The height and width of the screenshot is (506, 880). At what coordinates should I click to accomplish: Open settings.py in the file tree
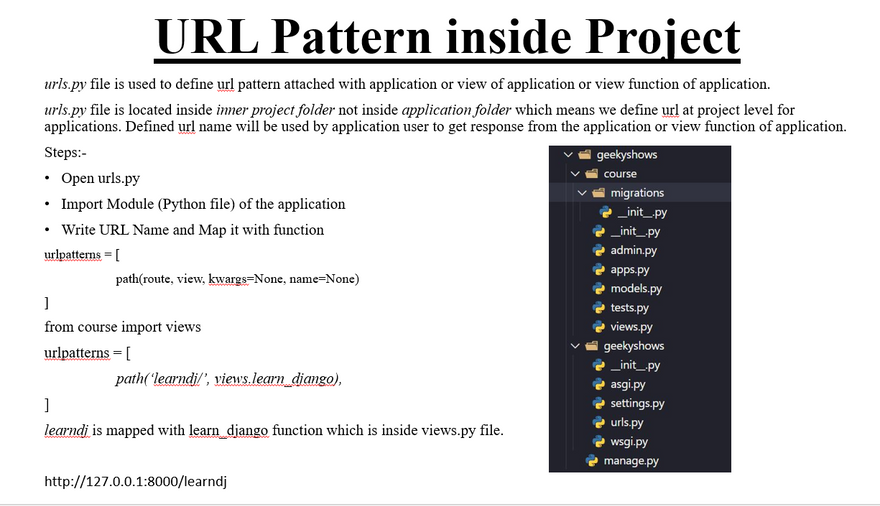point(638,403)
